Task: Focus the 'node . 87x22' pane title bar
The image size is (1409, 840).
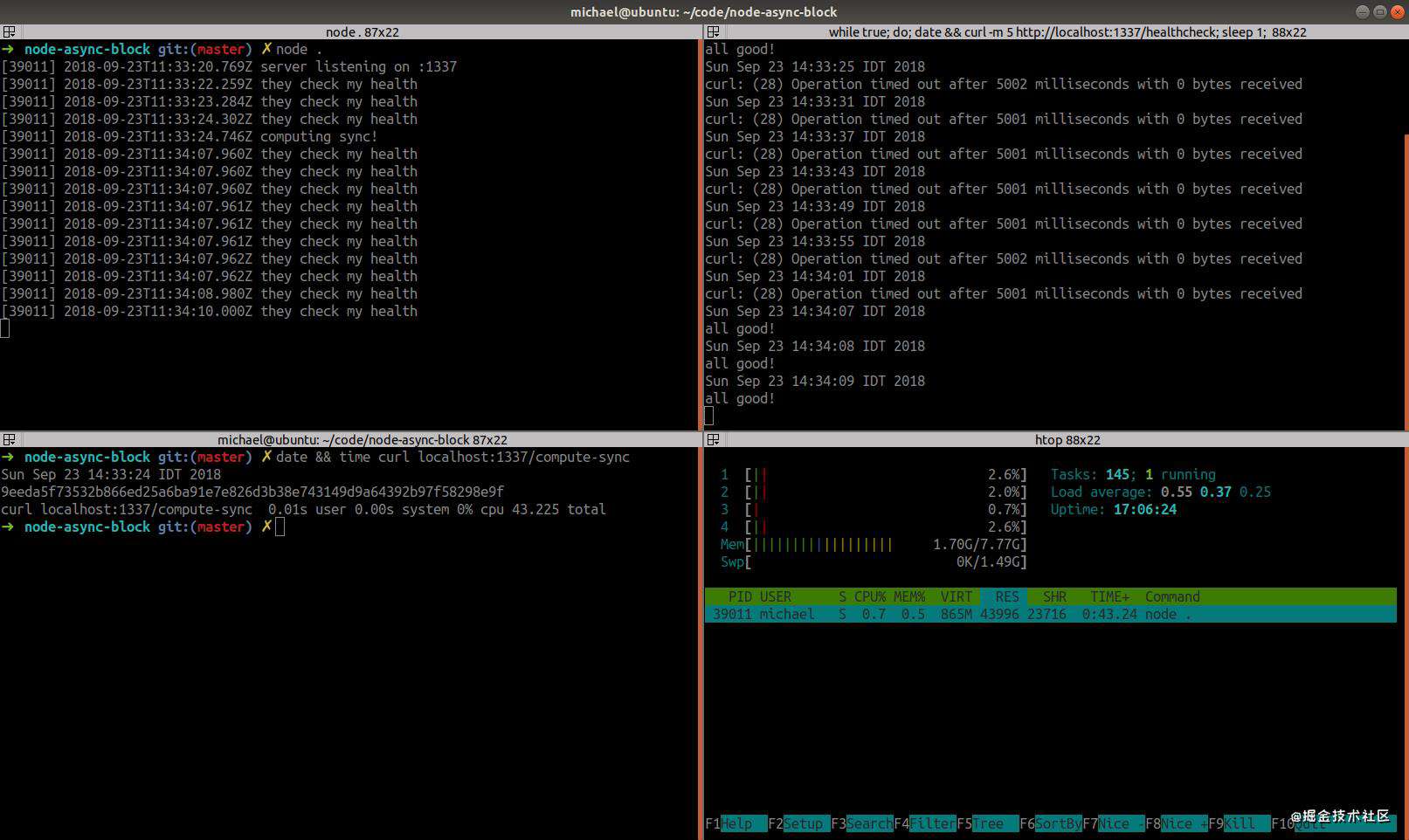Action: (x=362, y=31)
